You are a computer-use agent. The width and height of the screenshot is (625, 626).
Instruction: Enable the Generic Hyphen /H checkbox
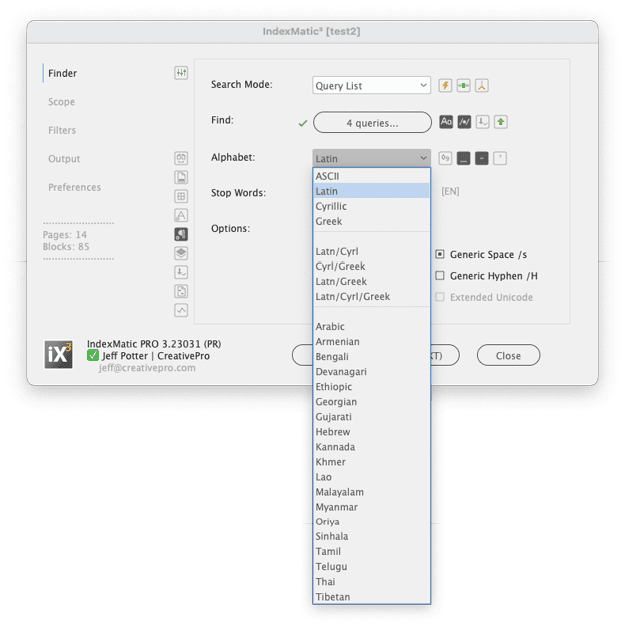[440, 276]
